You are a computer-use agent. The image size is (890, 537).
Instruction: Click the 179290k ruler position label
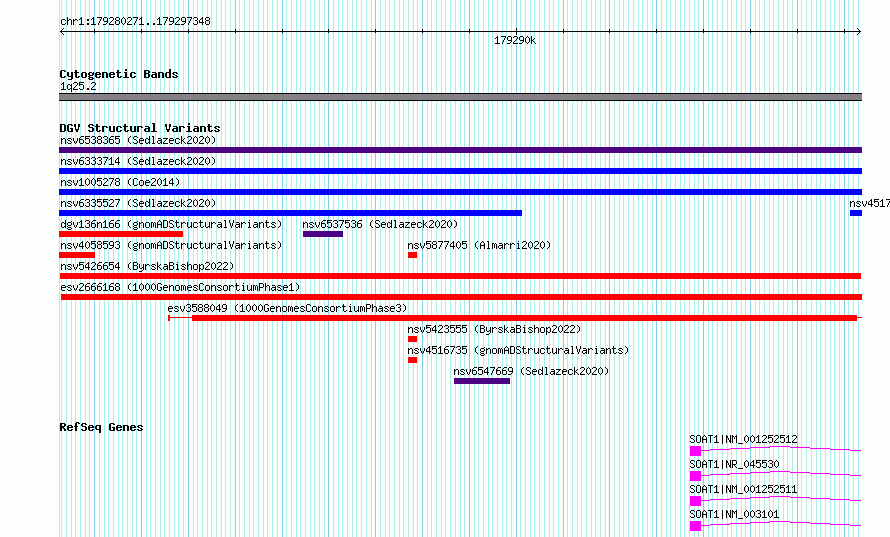click(x=515, y=40)
